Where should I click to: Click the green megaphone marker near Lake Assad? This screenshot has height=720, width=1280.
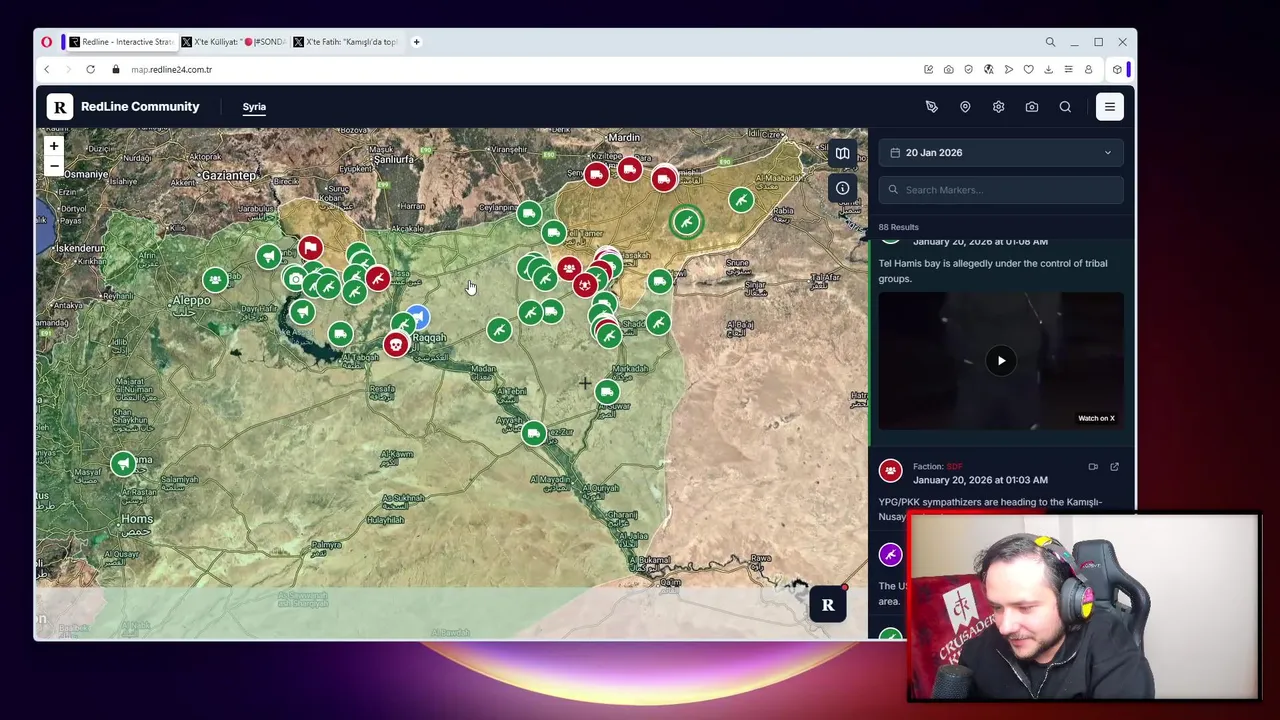click(x=301, y=312)
